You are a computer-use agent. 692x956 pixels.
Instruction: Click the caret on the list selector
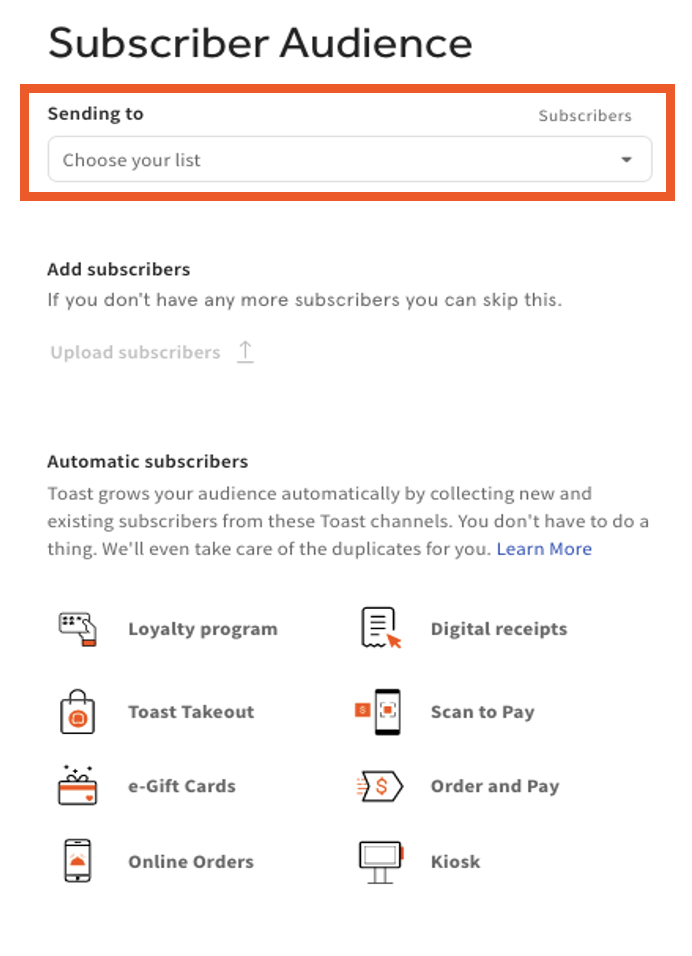click(627, 159)
